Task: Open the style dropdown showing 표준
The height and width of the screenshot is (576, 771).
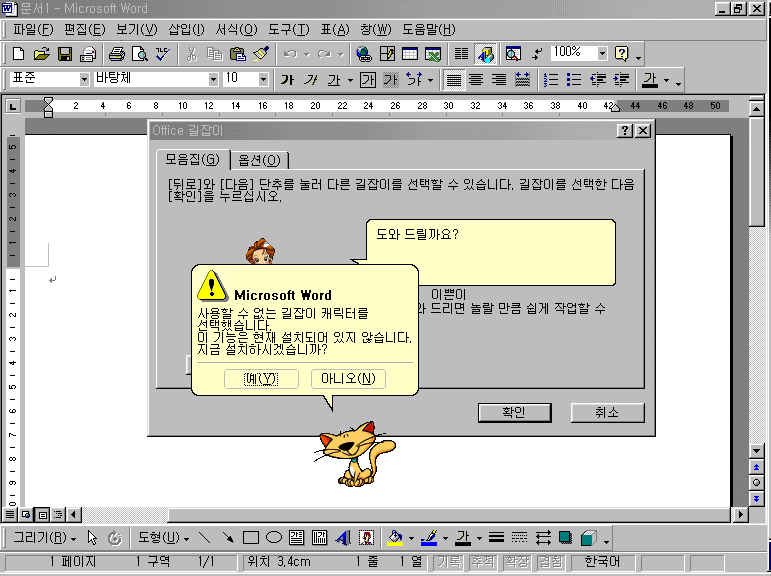Action: tap(84, 79)
